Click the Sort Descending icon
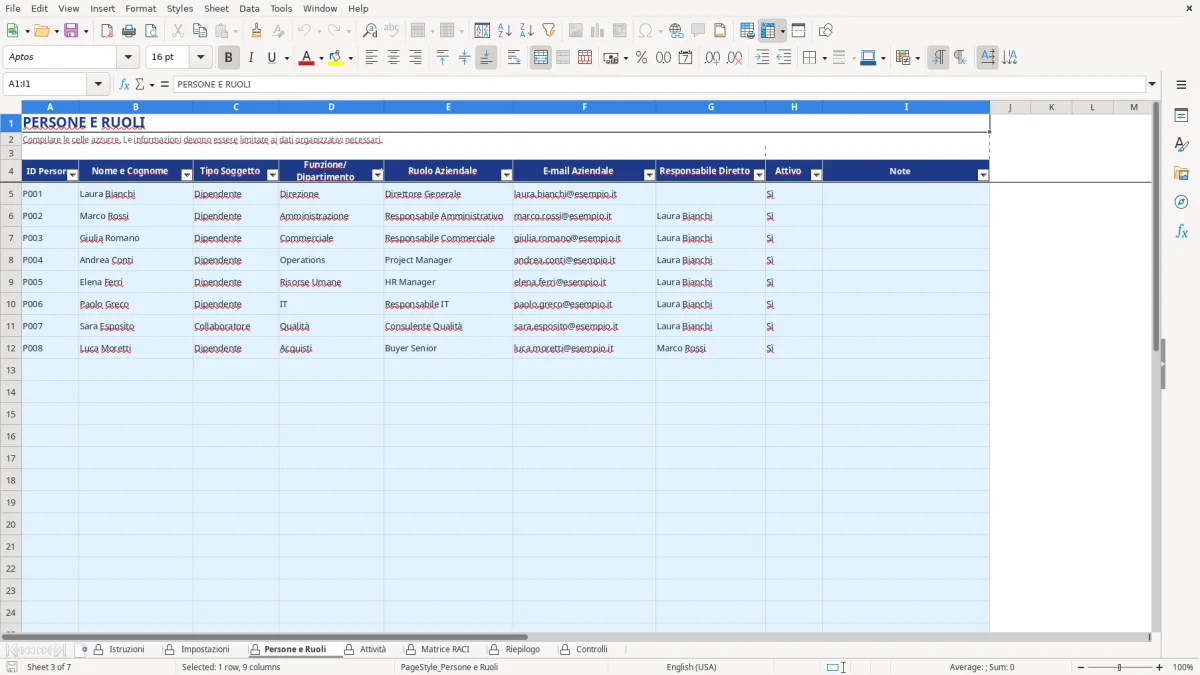The image size is (1200, 675). 526,31
